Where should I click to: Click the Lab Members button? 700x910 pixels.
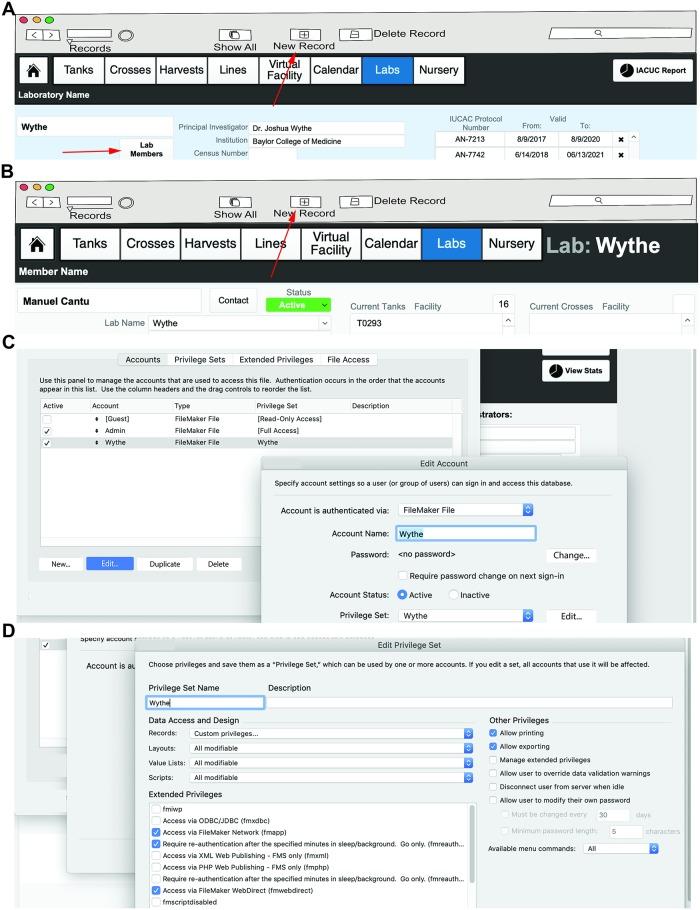146,149
